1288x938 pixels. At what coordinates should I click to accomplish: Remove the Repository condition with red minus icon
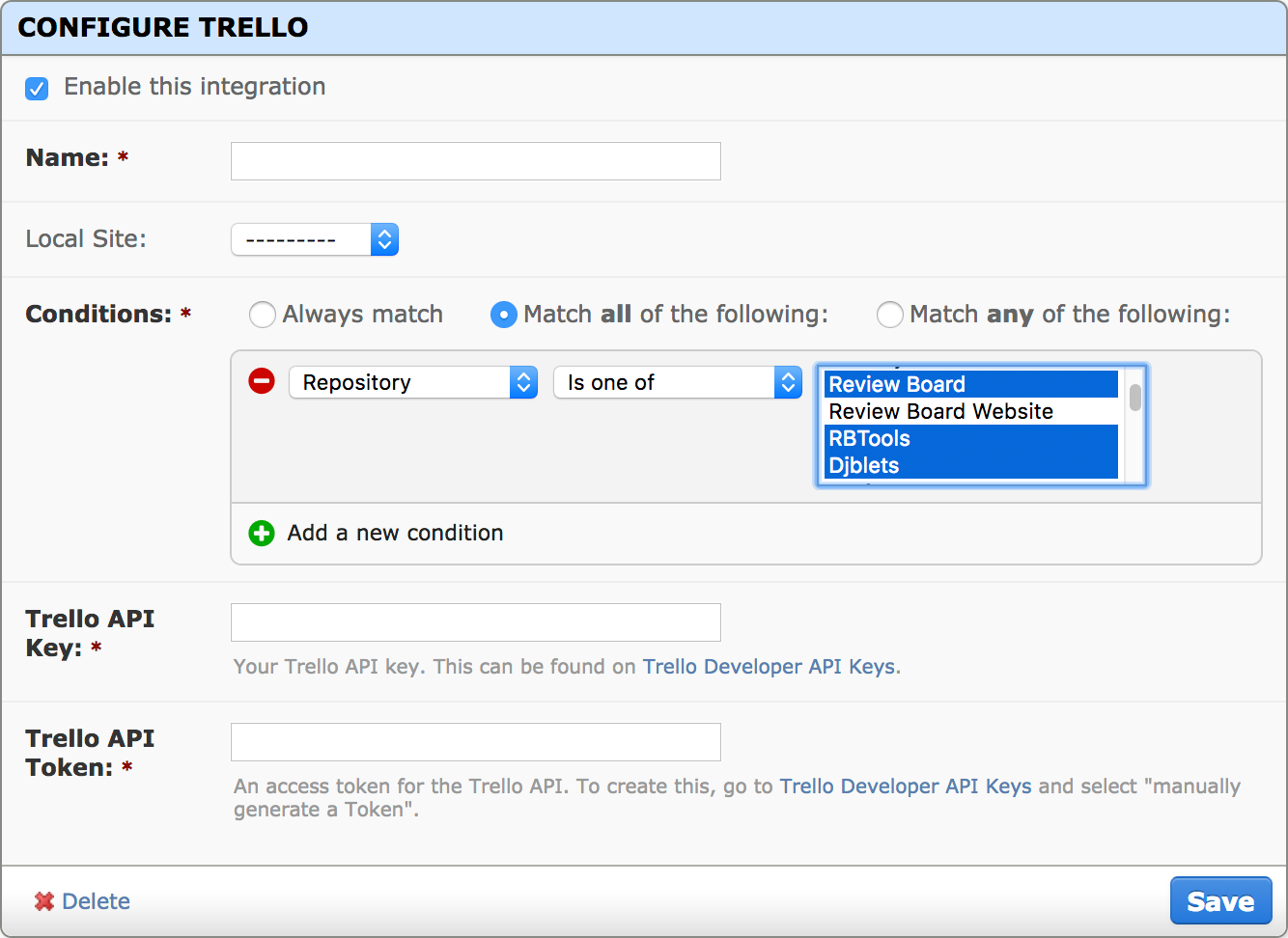coord(262,381)
